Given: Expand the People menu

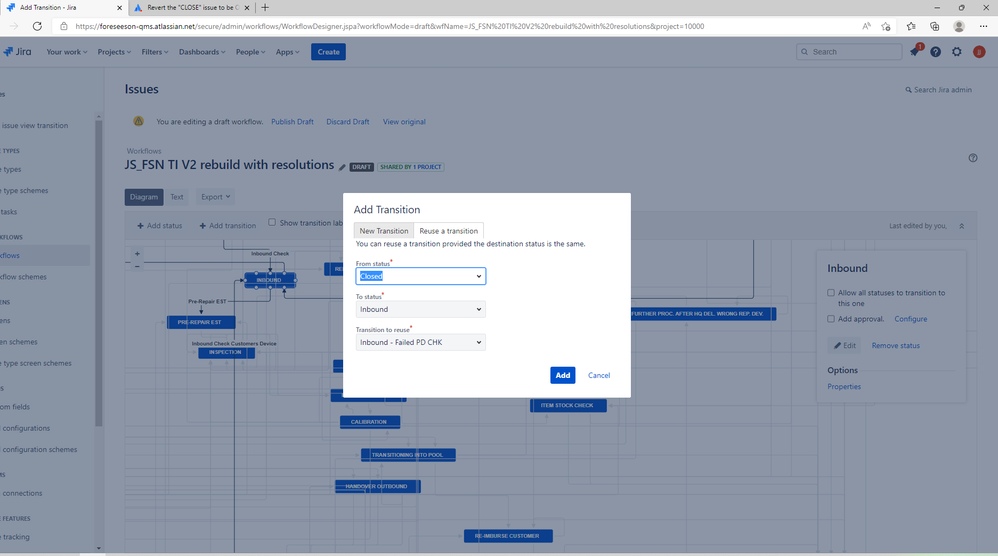Looking at the screenshot, I should tap(250, 52).
